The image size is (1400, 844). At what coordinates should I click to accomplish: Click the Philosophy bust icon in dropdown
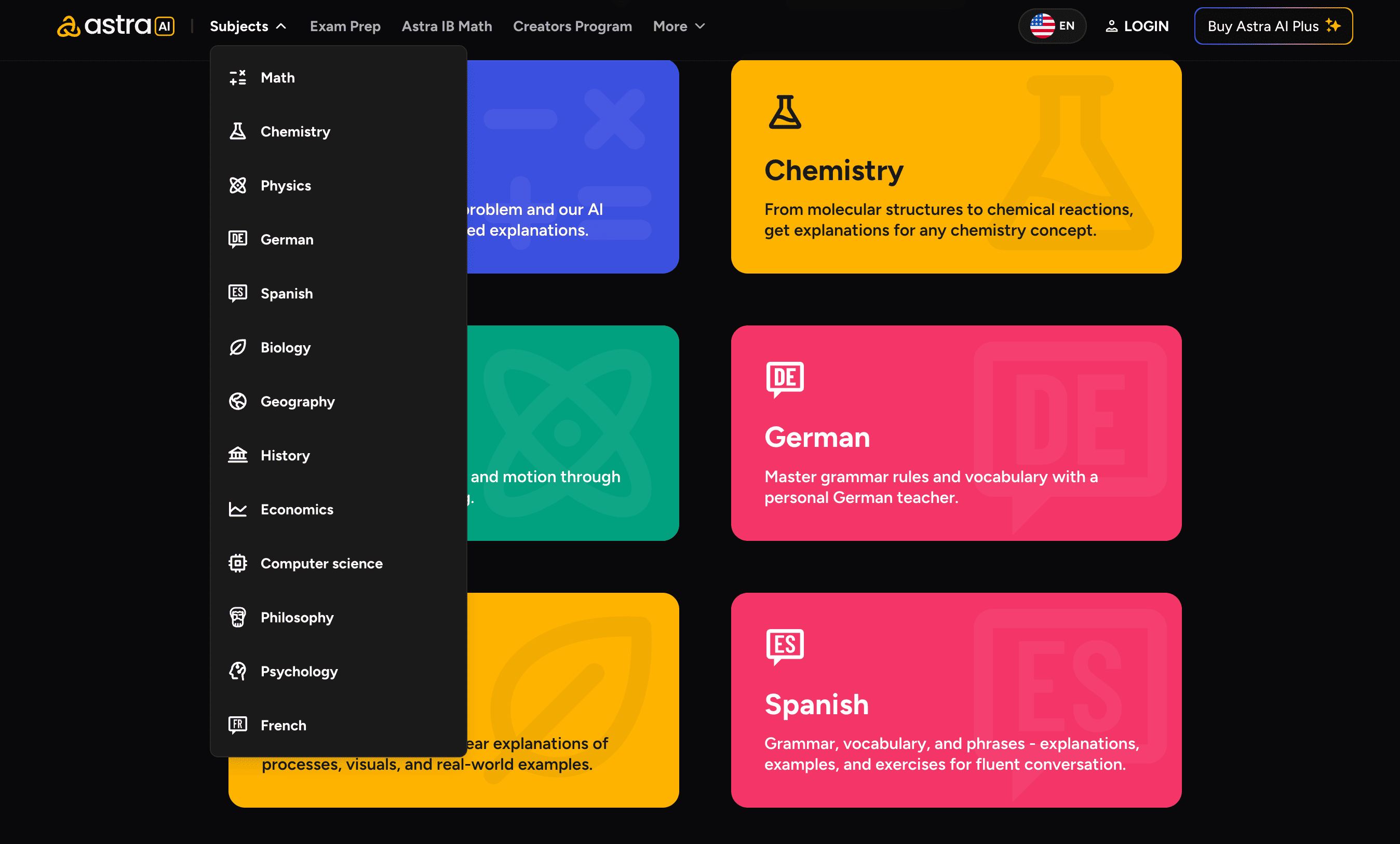237,617
